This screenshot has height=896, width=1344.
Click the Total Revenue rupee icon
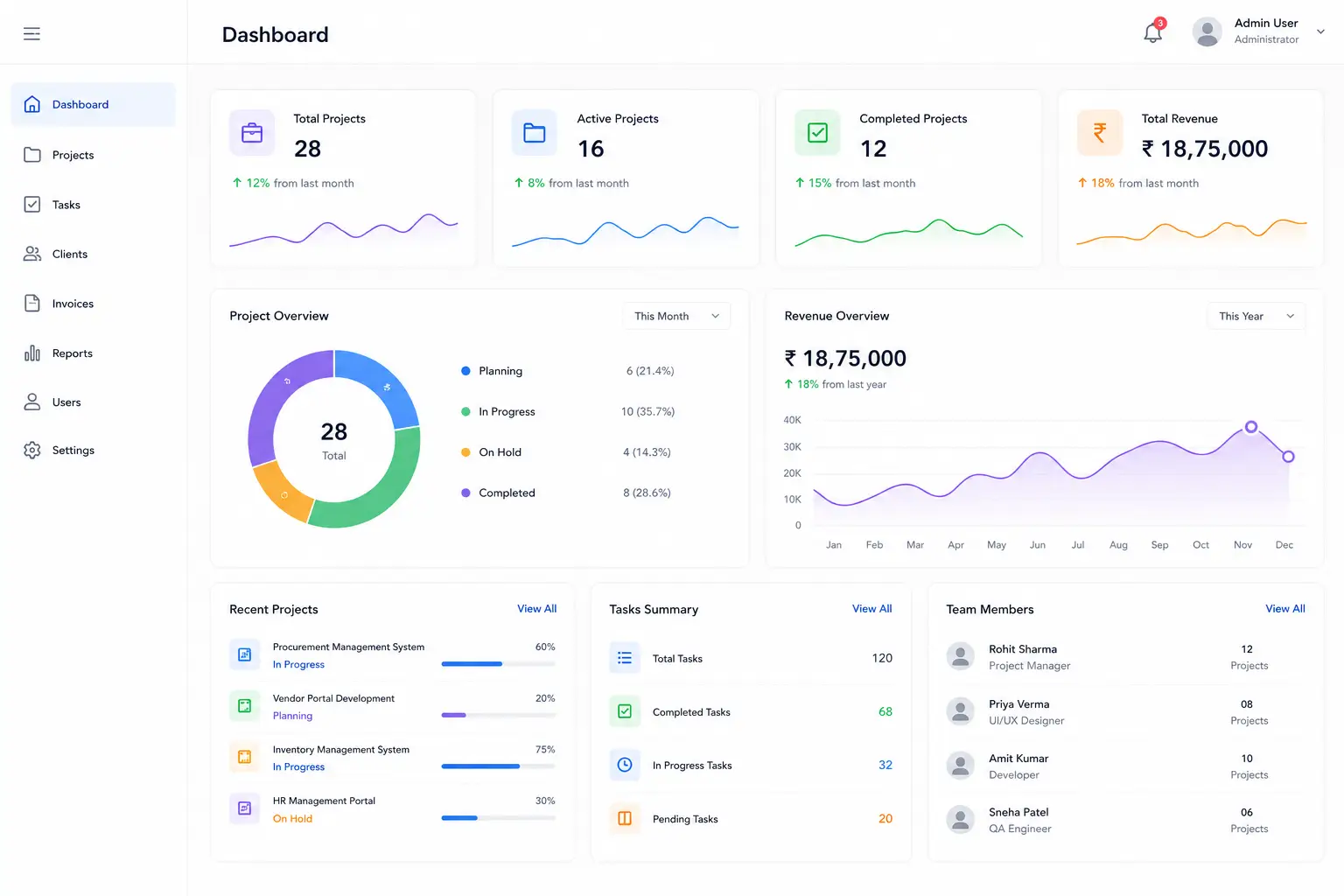1100,132
